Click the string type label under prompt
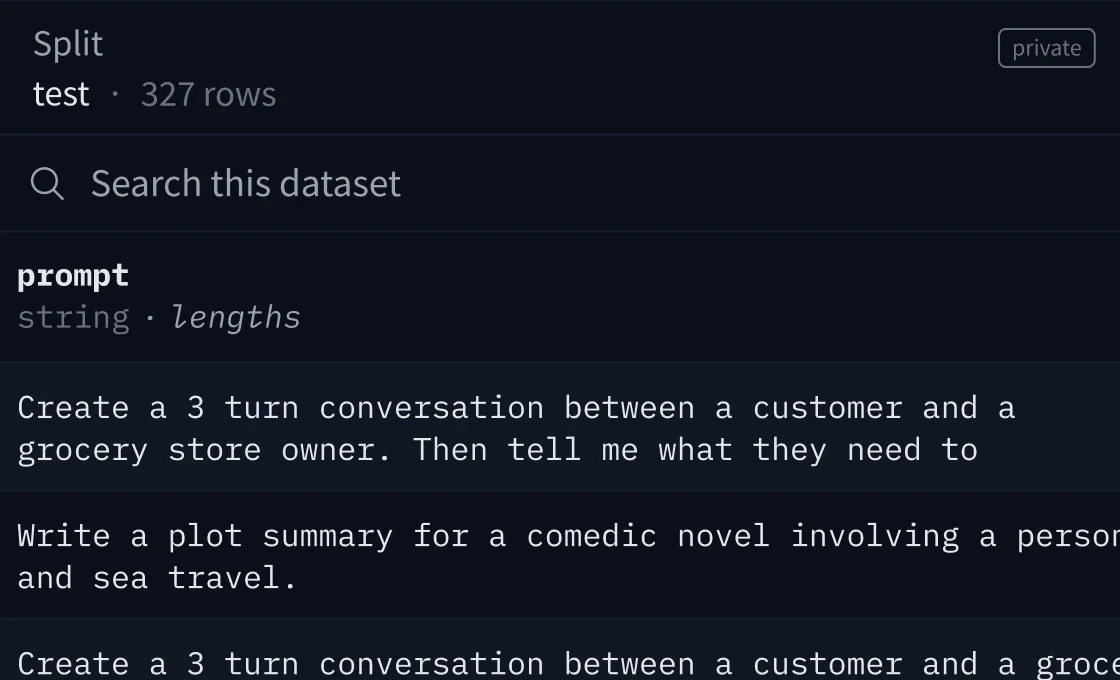The width and height of the screenshot is (1120, 680). 75,317
